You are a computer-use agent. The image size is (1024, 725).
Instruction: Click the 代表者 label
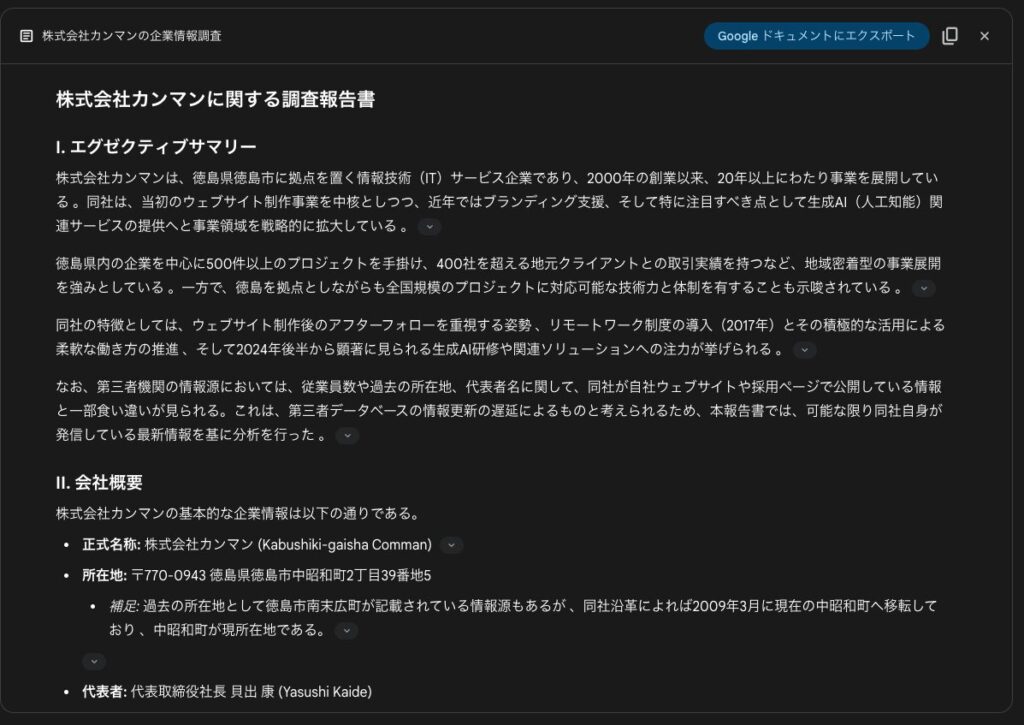pyautogui.click(x=104, y=692)
